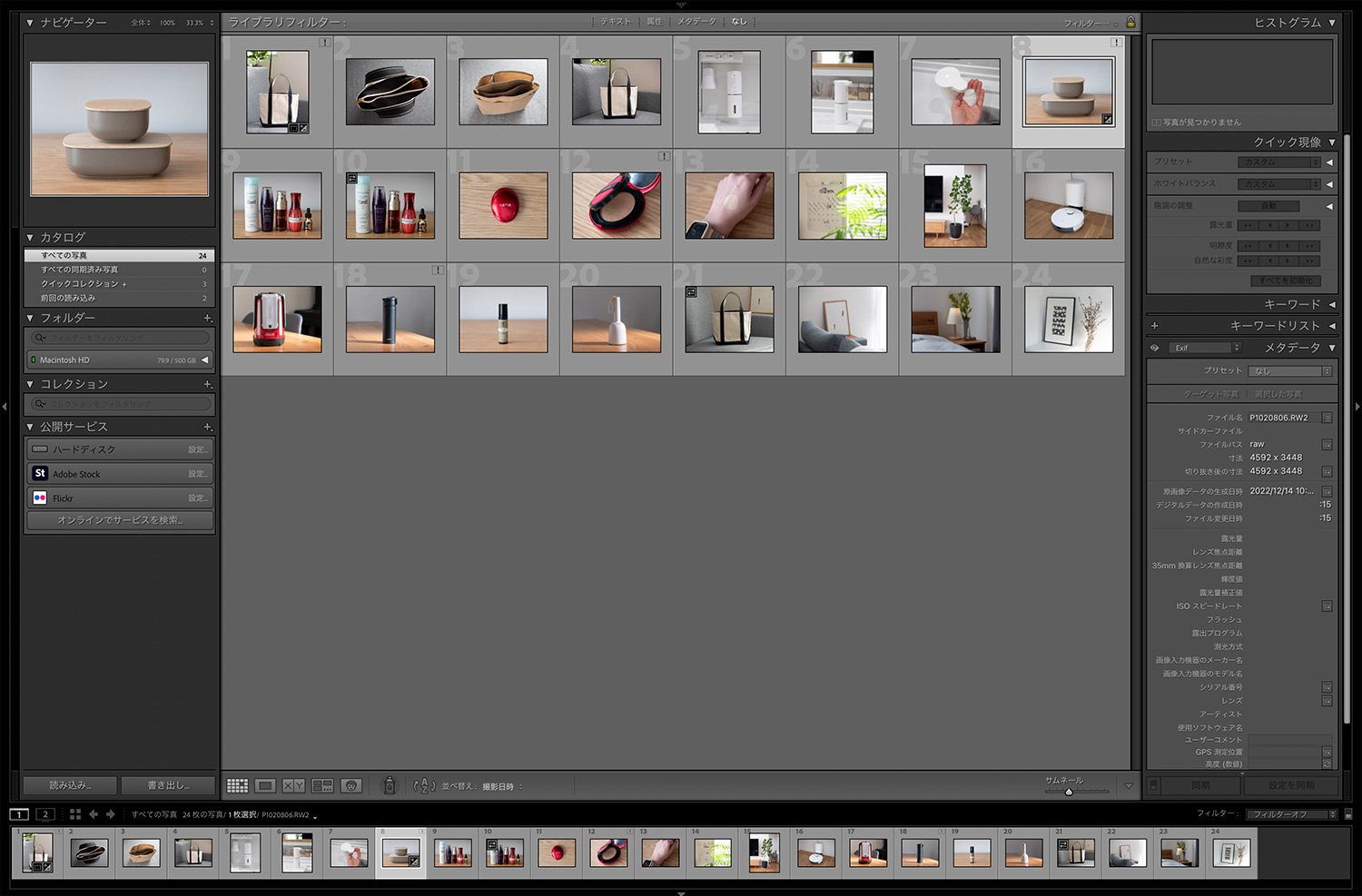Image resolution: width=1362 pixels, height=896 pixels.
Task: Collapse the フォルダー panel
Action: point(30,318)
